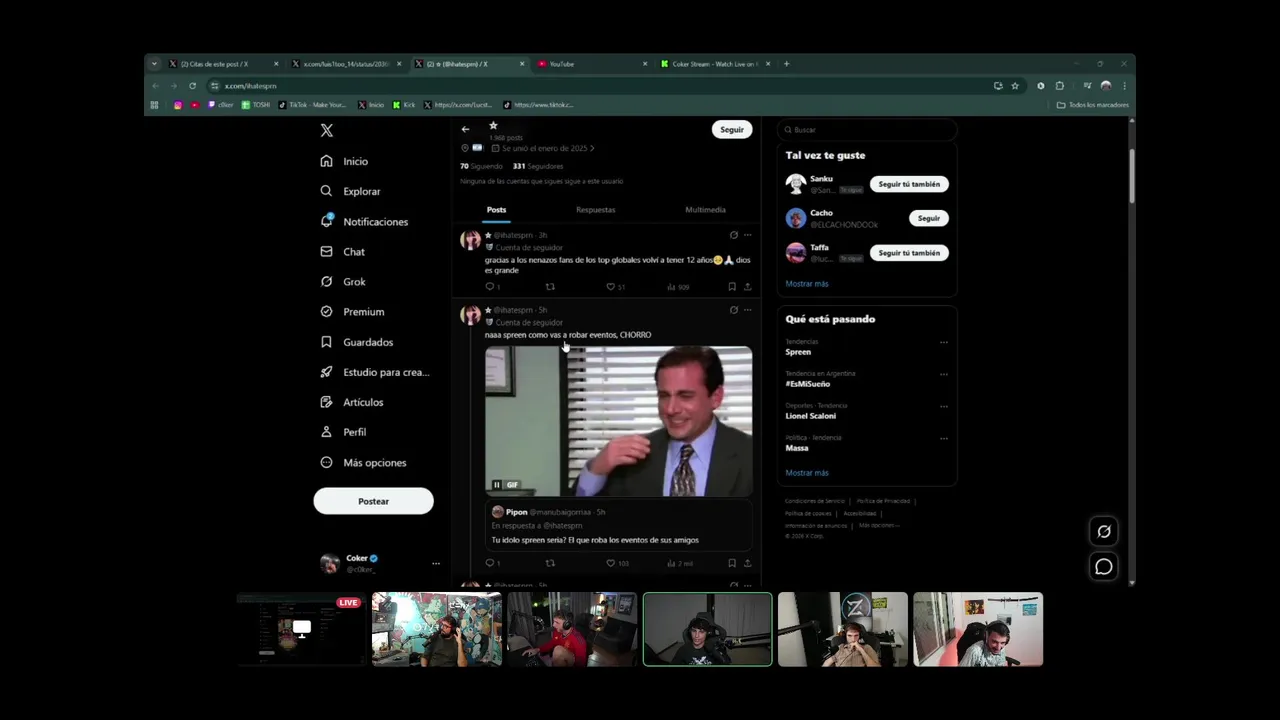This screenshot has width=1280, height=720.
Task: Bookmark the CHORRO gif post
Action: click(732, 563)
